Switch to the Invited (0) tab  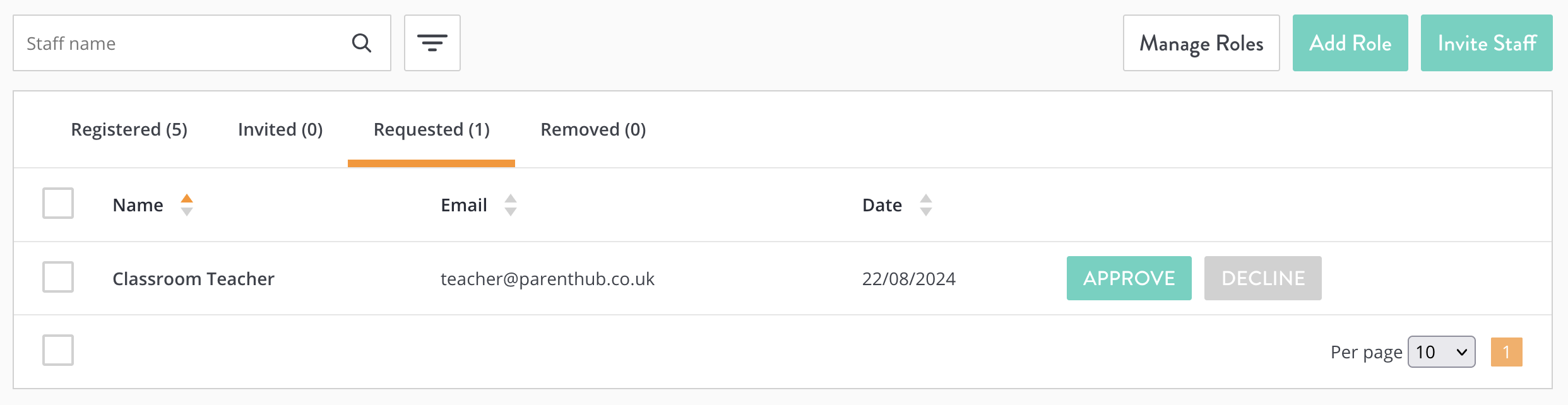(280, 129)
